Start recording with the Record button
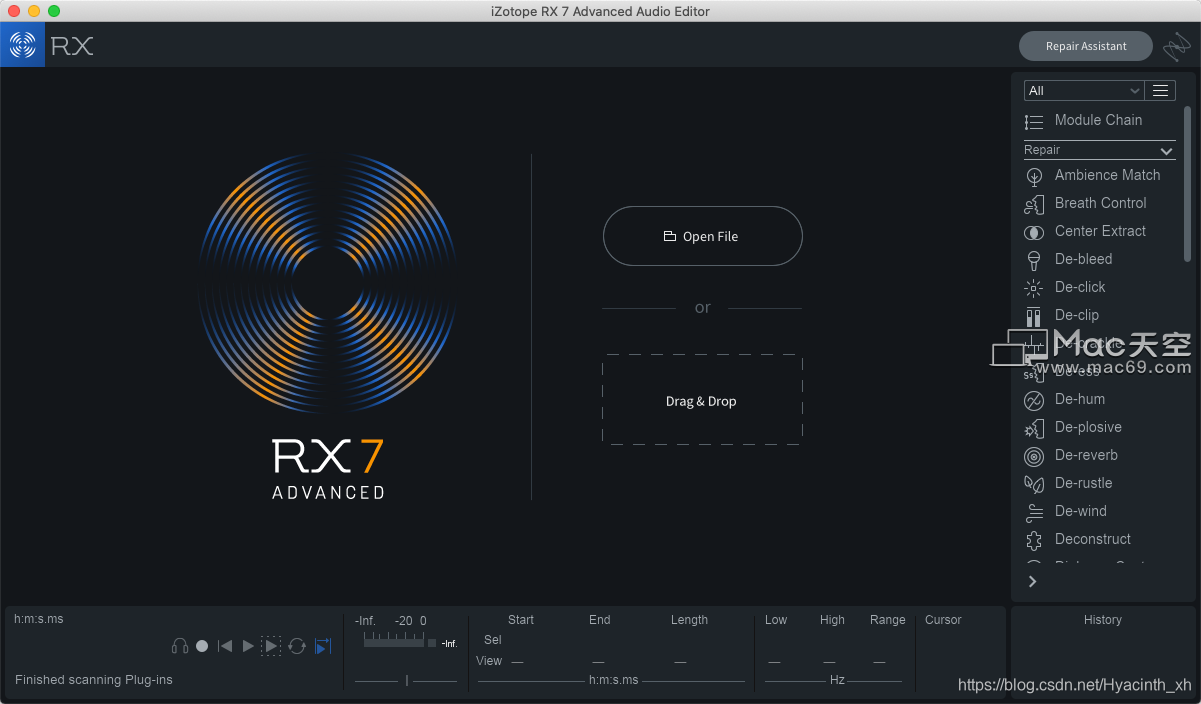The width and height of the screenshot is (1201, 704). pyautogui.click(x=202, y=646)
